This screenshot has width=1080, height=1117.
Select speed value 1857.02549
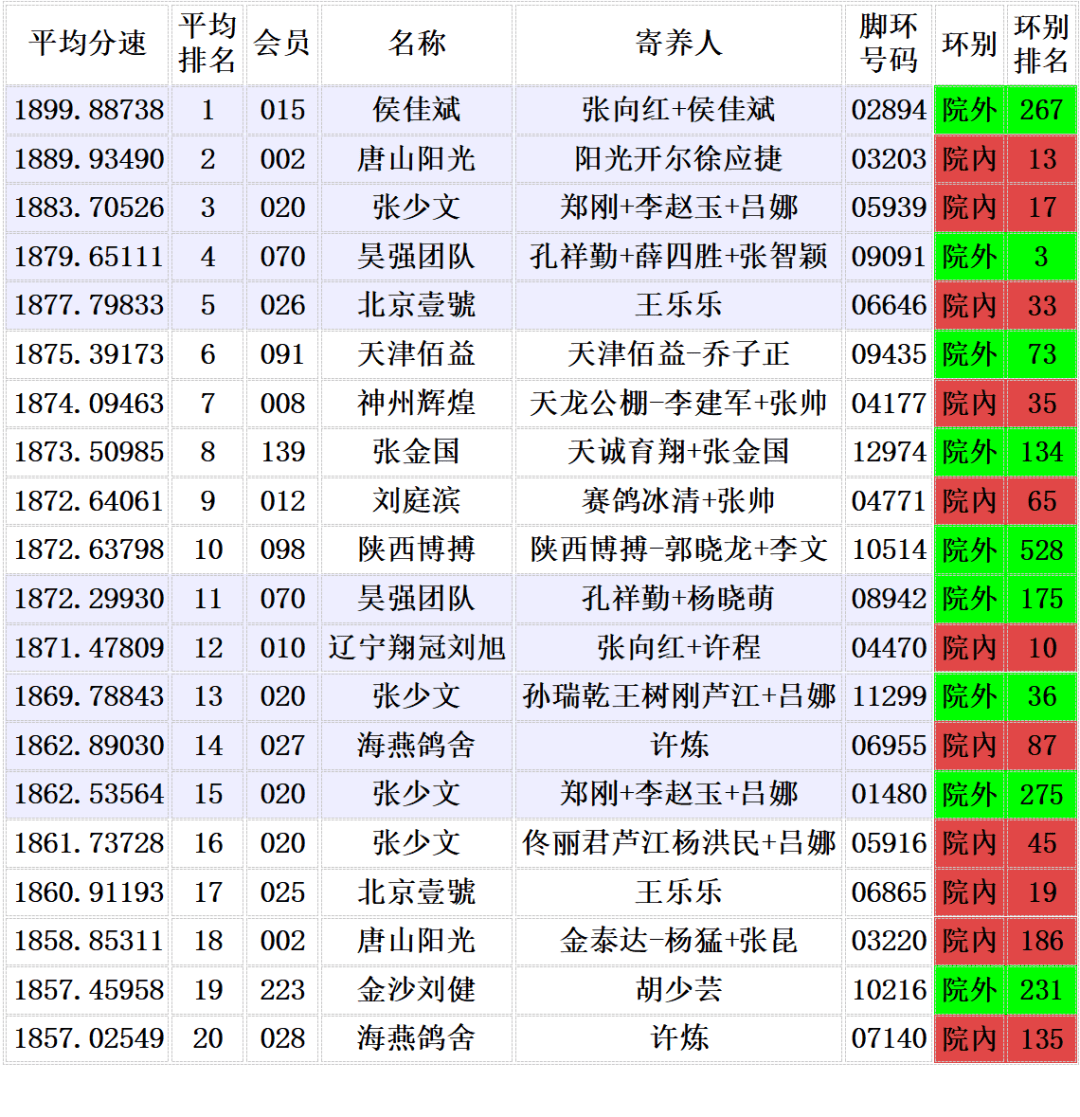88,1039
